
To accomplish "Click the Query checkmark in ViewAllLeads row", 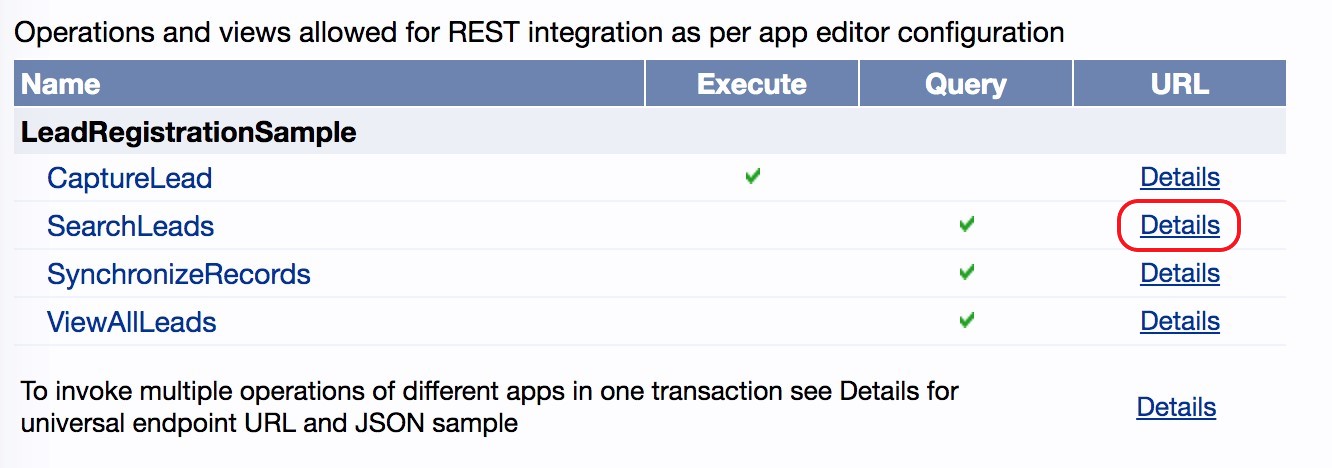I will pyautogui.click(x=966, y=320).
